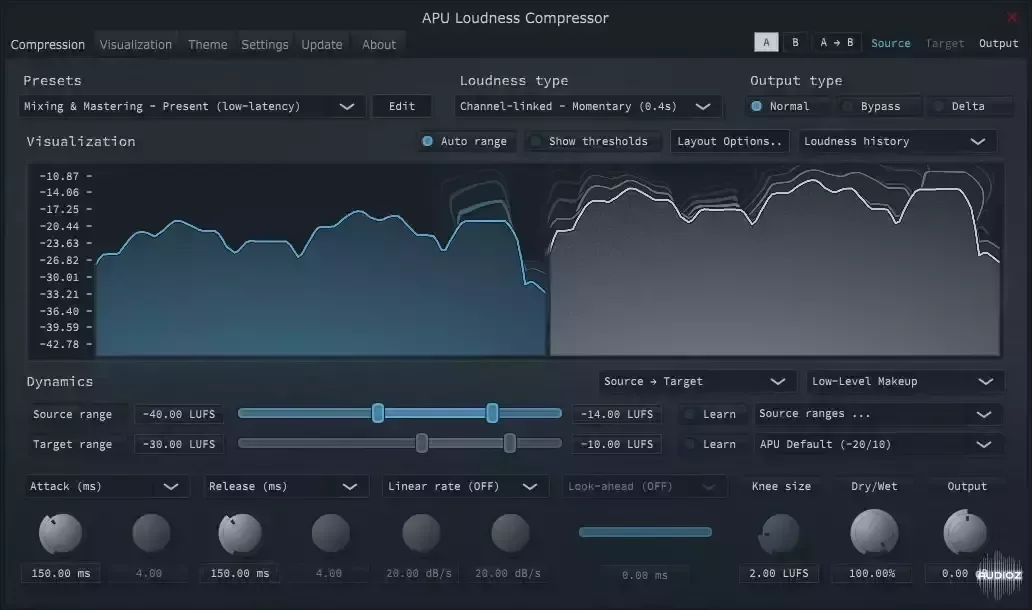Click the Release 150.00 ms knob
This screenshot has width=1032, height=610.
[x=240, y=534]
